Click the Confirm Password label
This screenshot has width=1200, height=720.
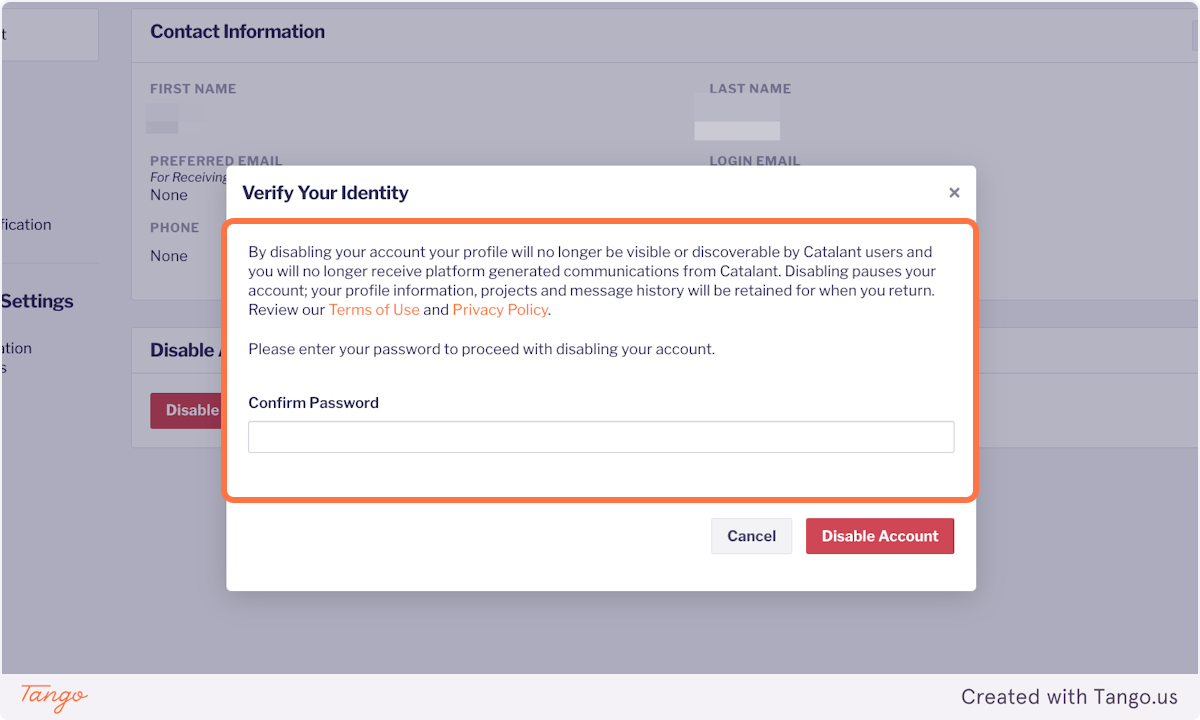point(313,402)
